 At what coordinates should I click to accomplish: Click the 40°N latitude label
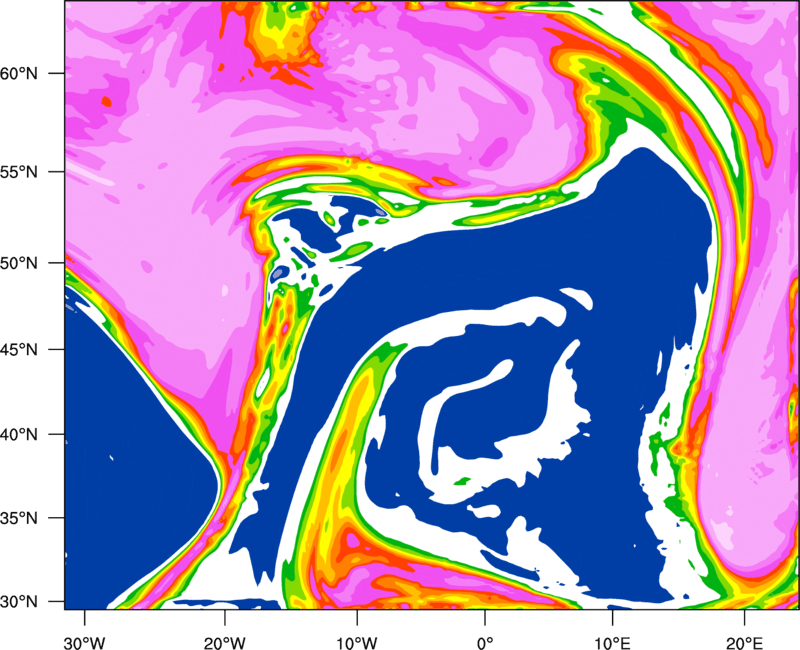click(19, 435)
